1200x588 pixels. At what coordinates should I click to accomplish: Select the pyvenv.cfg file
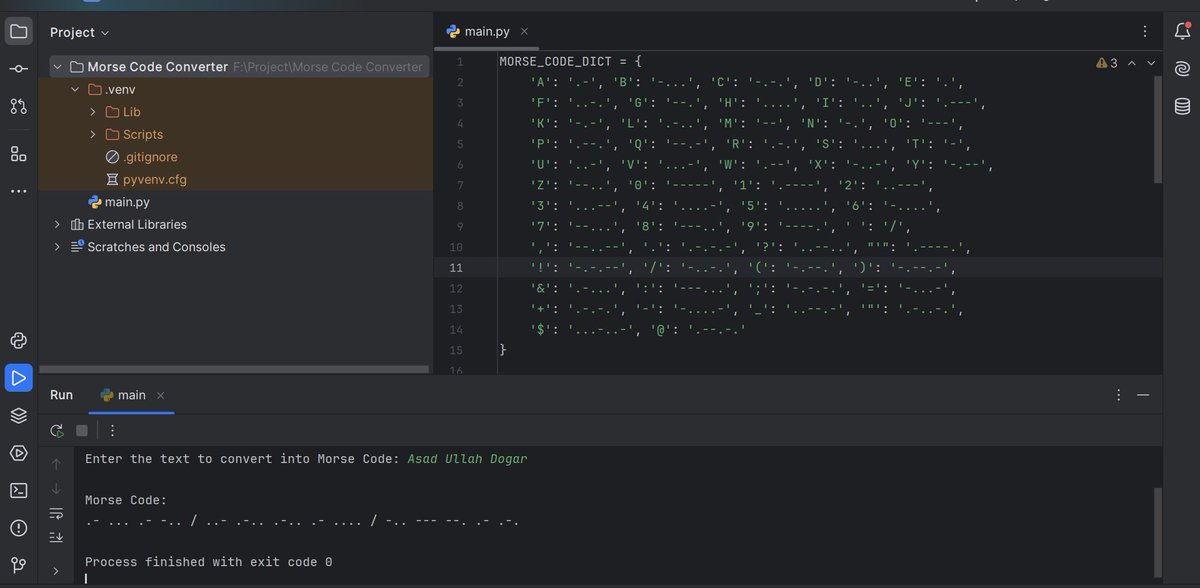coord(146,180)
